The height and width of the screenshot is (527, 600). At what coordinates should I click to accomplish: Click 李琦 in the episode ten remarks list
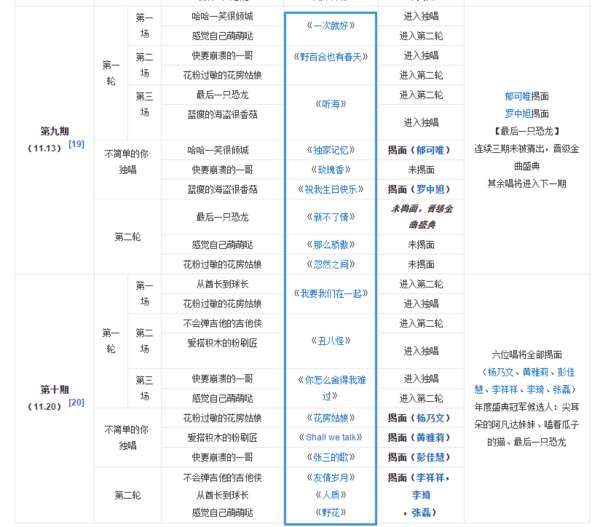click(x=535, y=389)
